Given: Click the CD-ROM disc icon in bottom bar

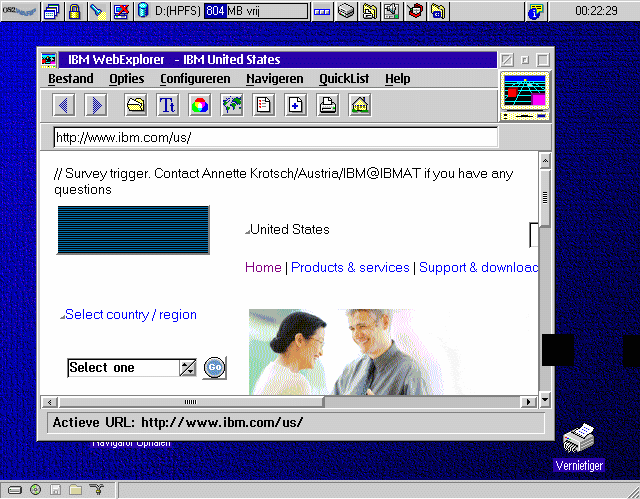Looking at the screenshot, I should coord(36,489).
